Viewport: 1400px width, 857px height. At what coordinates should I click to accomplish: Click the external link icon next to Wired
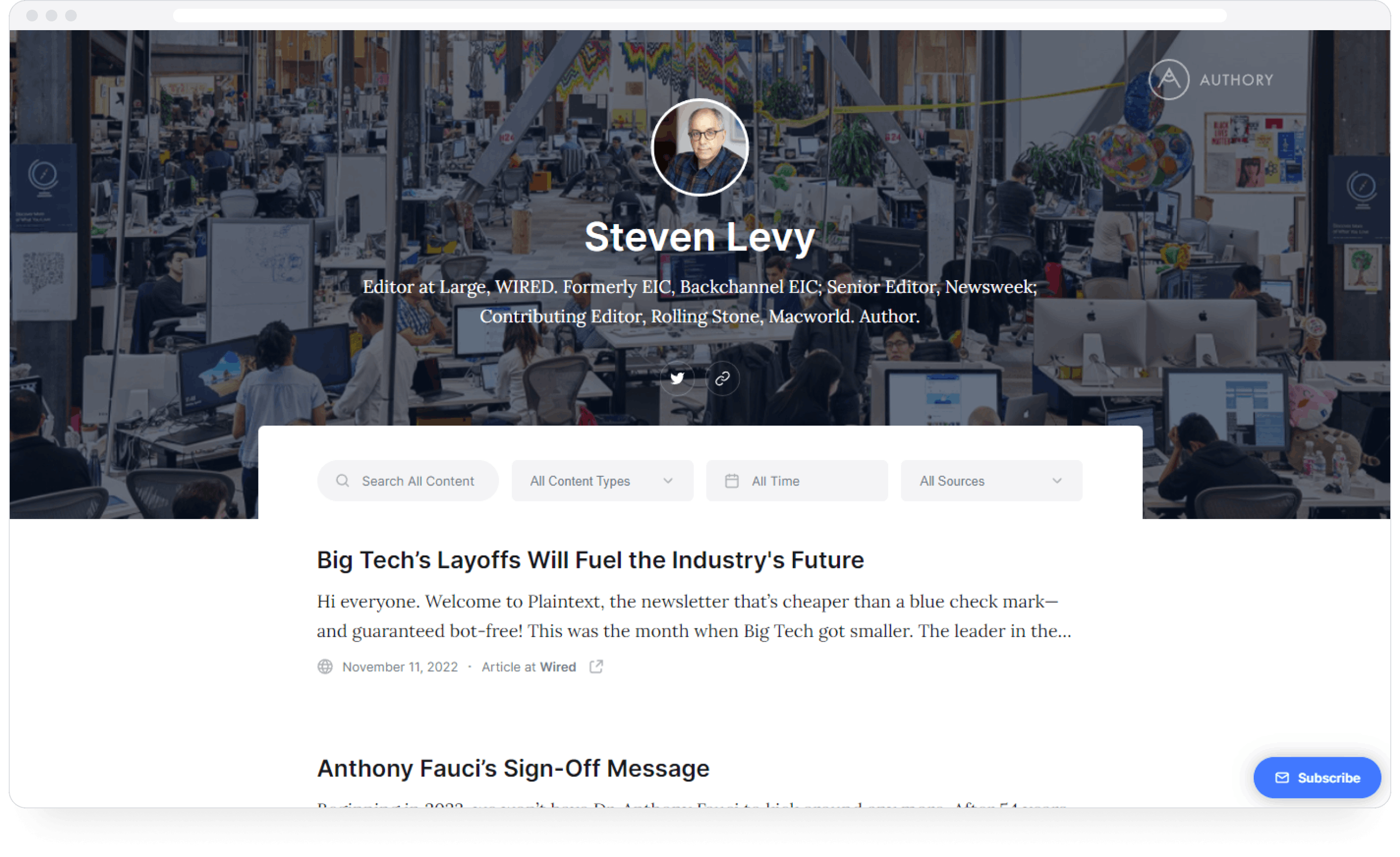pyautogui.click(x=596, y=667)
